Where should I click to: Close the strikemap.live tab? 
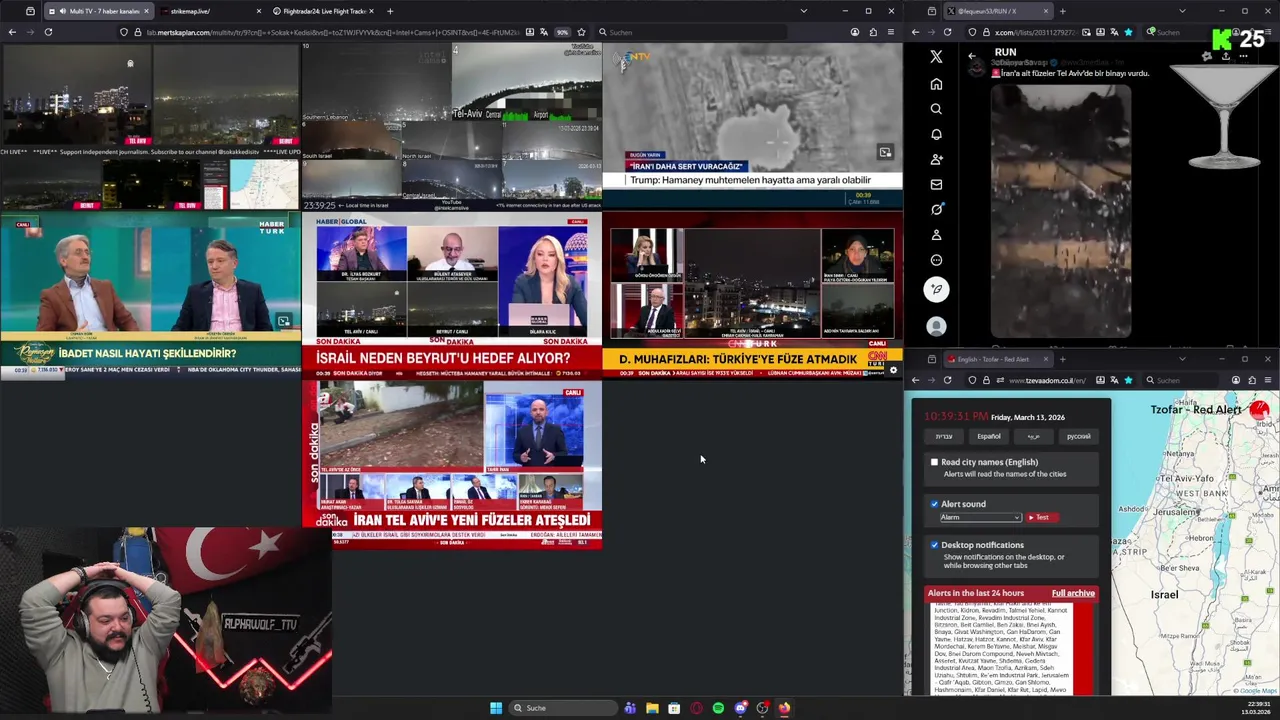(x=258, y=11)
